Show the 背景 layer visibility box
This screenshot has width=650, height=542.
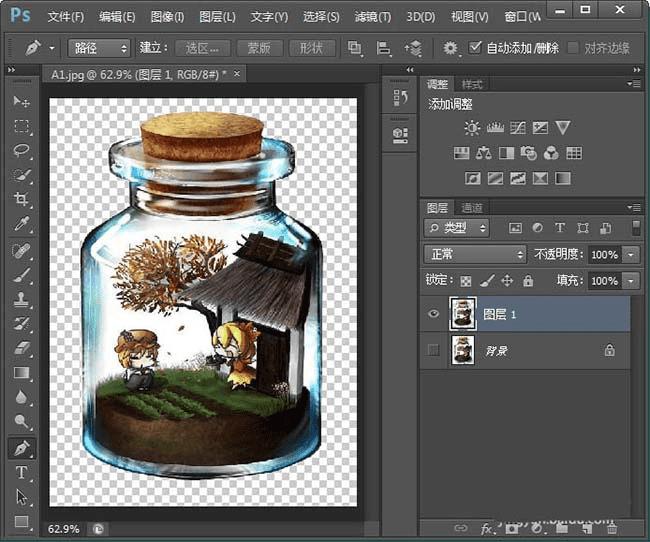coord(433,350)
